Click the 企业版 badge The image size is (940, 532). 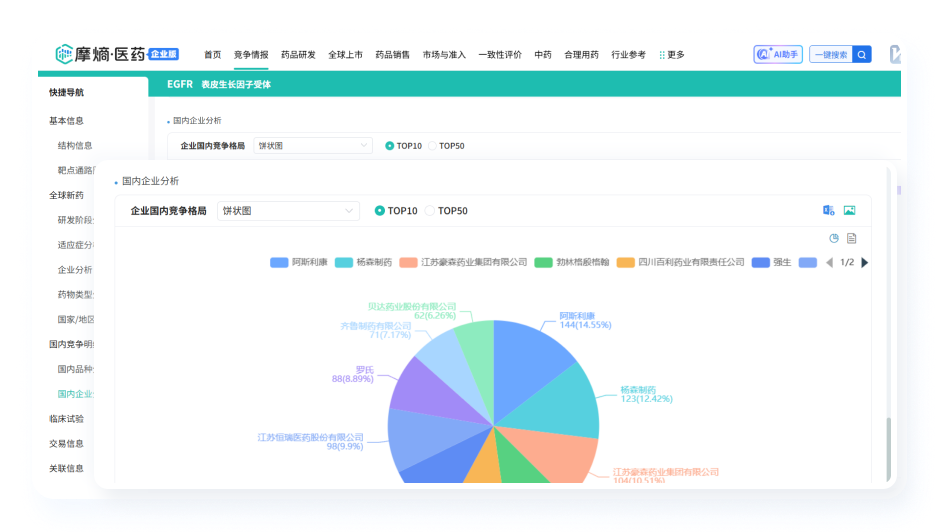pyautogui.click(x=163, y=54)
